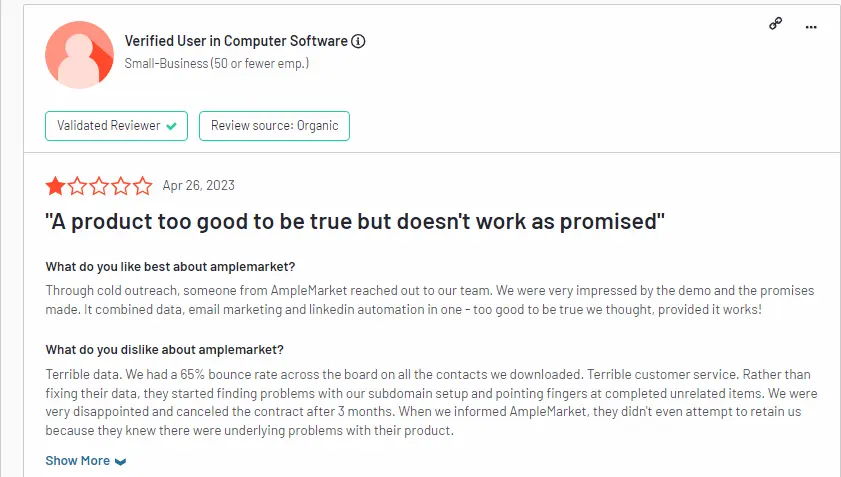This screenshot has width=841, height=477.
Task: Click the copy review link icon
Action: (775, 24)
